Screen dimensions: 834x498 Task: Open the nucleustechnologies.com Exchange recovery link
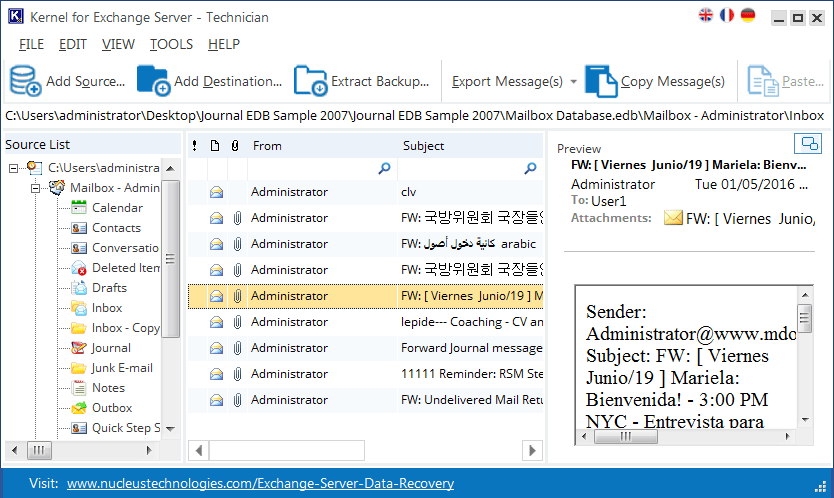[x=261, y=483]
